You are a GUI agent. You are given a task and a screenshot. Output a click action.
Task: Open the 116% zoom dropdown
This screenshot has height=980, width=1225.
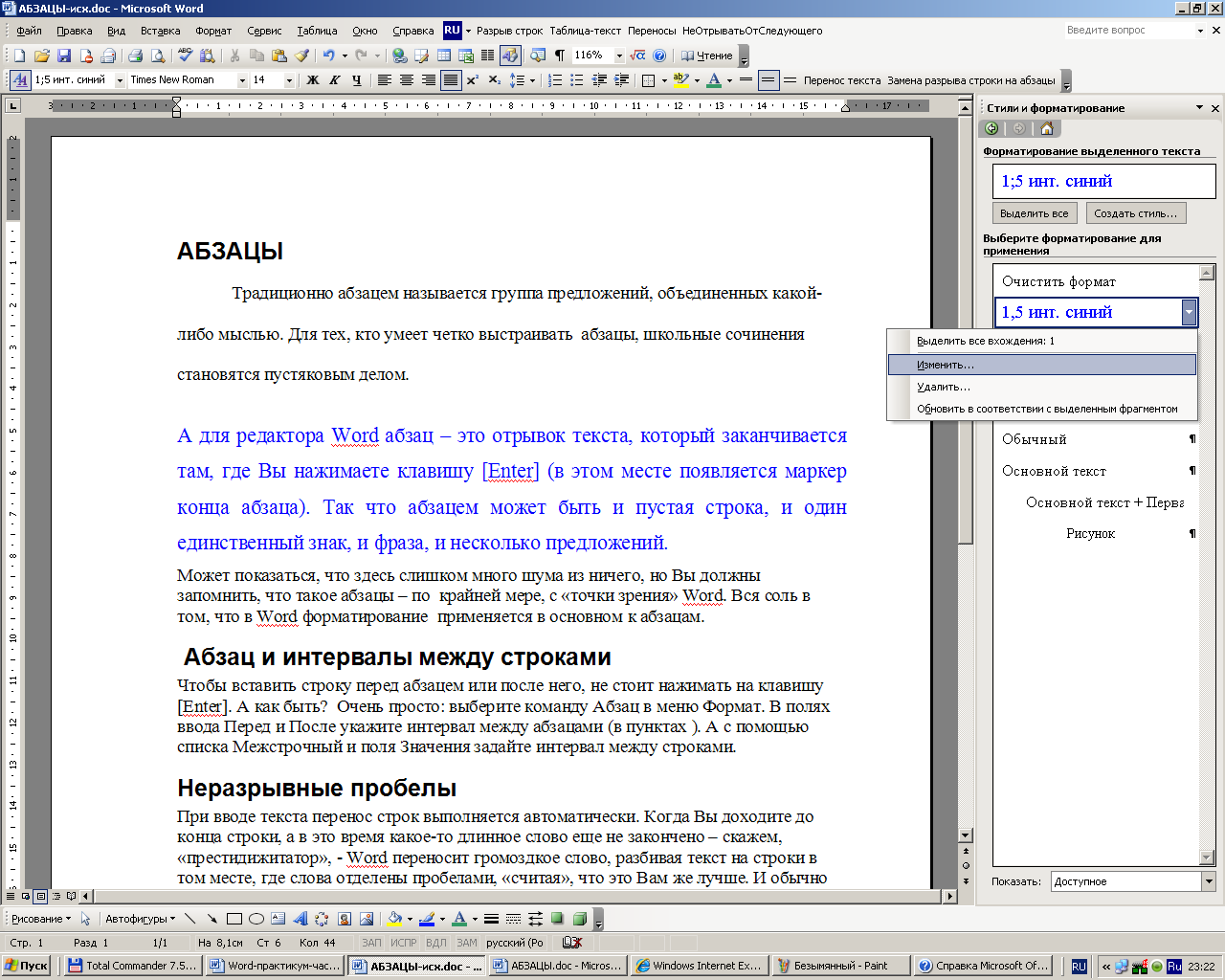(x=619, y=56)
